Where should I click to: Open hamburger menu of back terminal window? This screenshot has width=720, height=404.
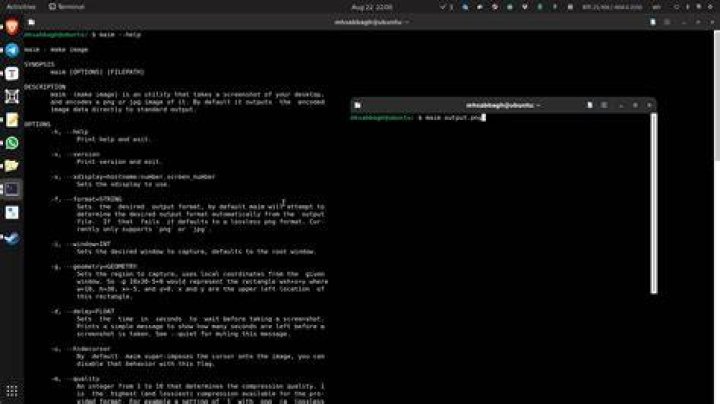(x=667, y=22)
